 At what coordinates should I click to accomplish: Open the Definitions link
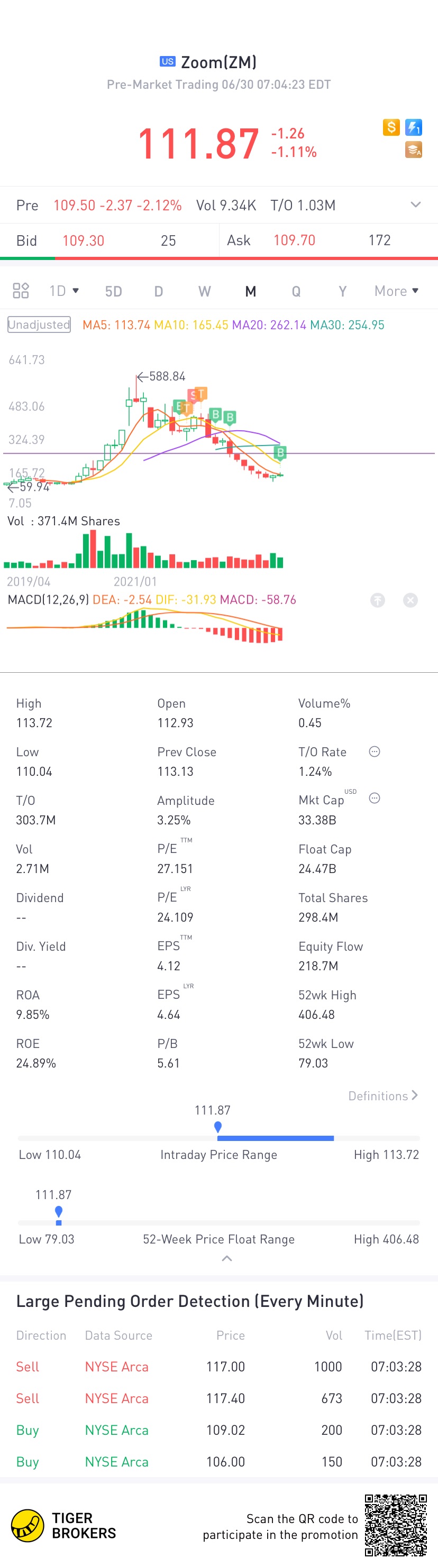pyautogui.click(x=382, y=1096)
